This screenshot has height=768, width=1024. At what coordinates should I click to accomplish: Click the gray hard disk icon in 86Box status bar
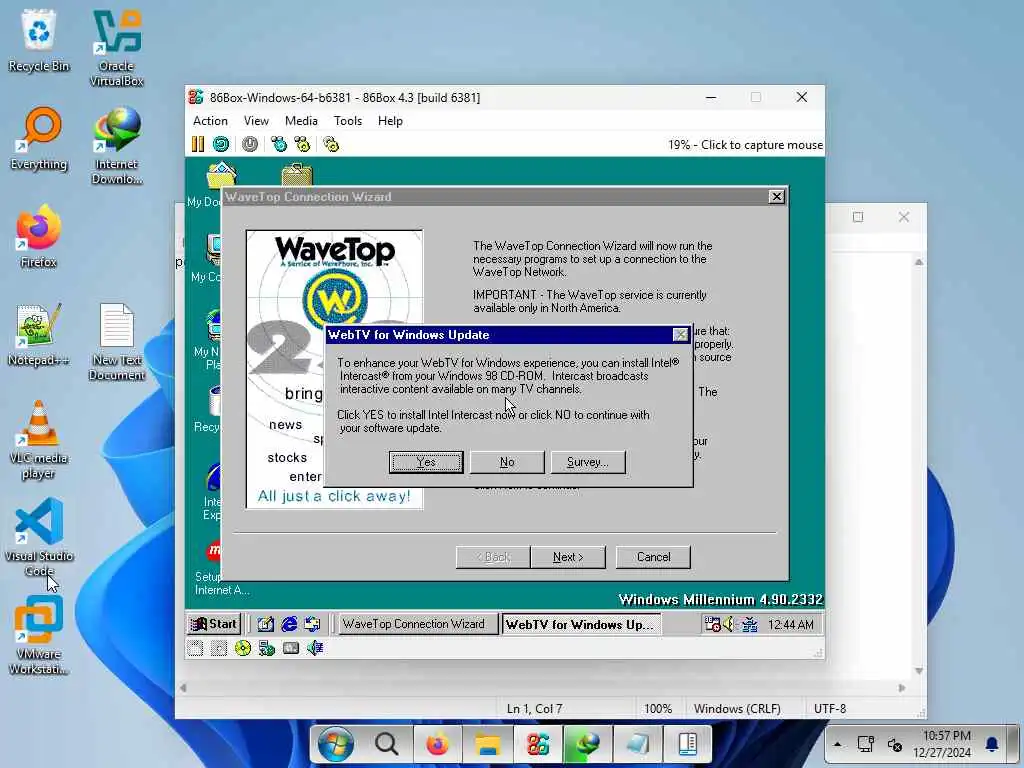[291, 648]
